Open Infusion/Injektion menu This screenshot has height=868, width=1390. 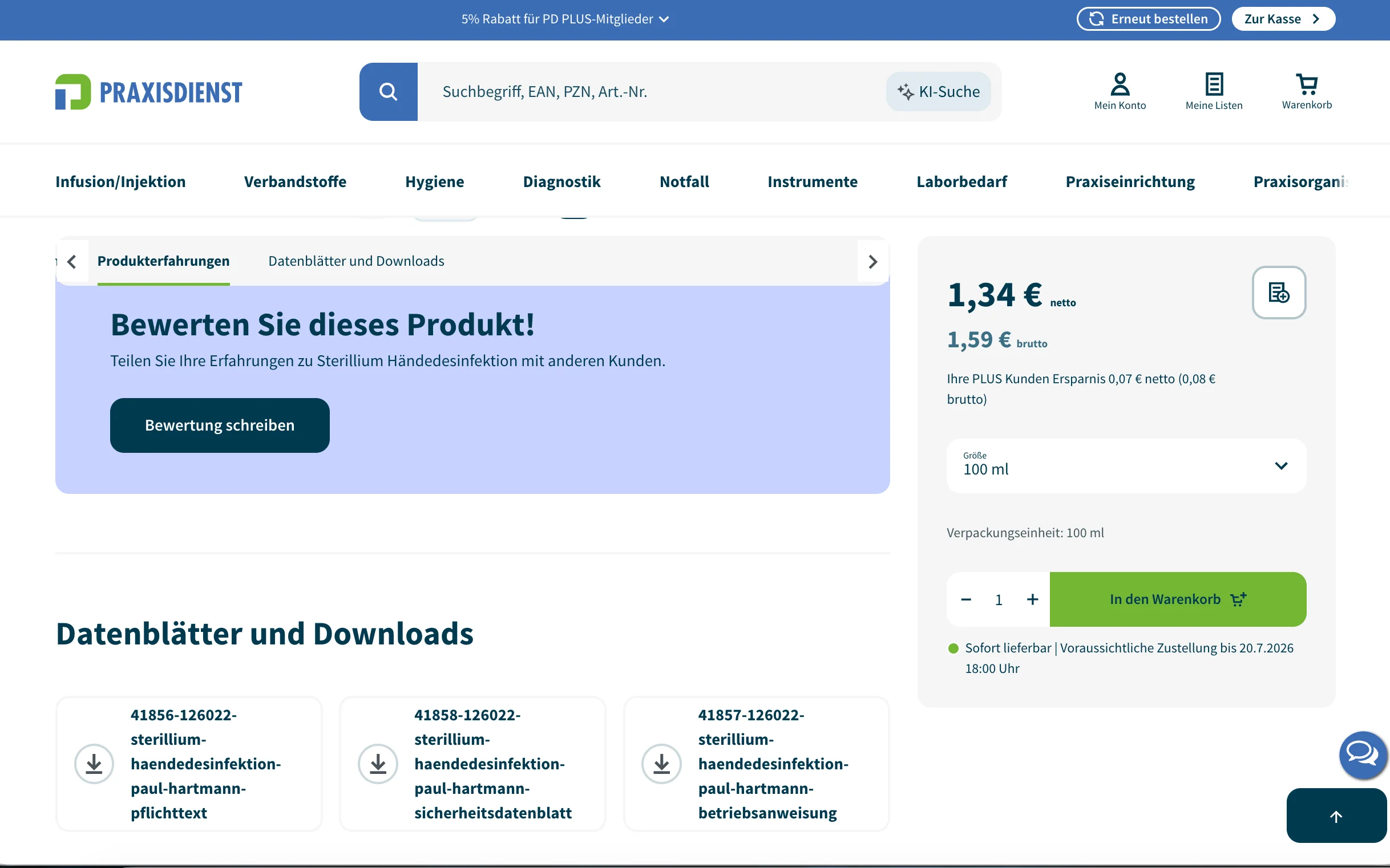120,181
